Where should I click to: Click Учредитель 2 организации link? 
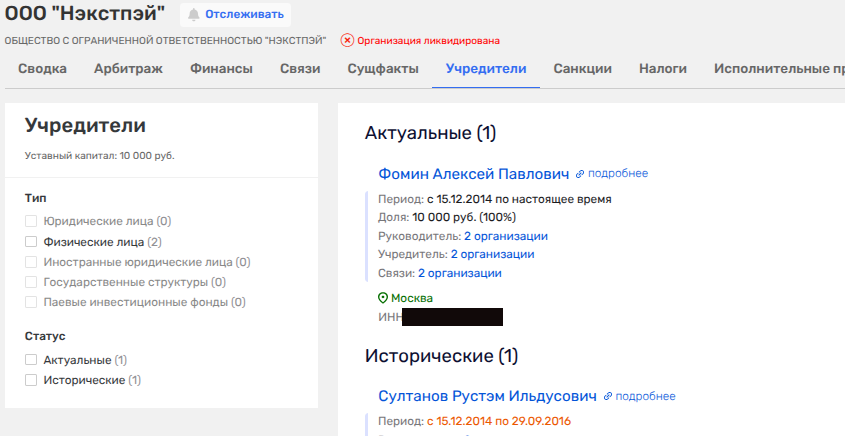tap(492, 254)
